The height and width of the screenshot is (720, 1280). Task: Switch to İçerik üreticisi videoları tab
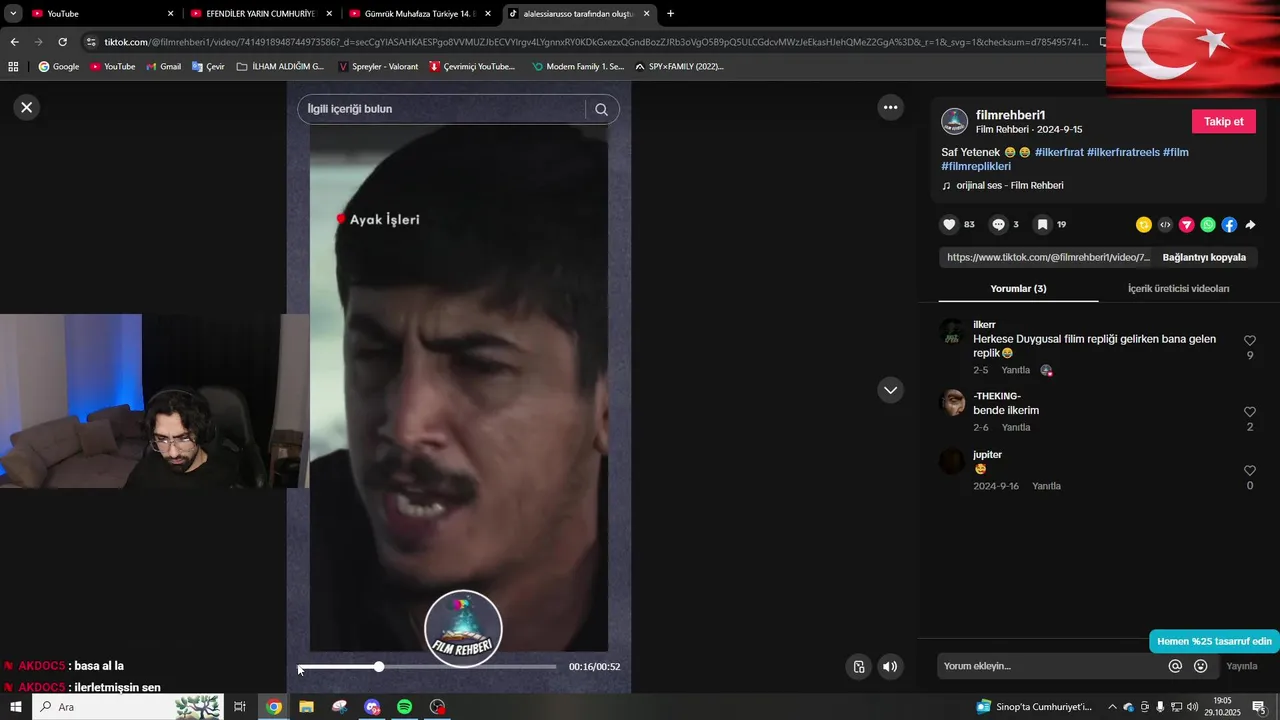[1178, 289]
